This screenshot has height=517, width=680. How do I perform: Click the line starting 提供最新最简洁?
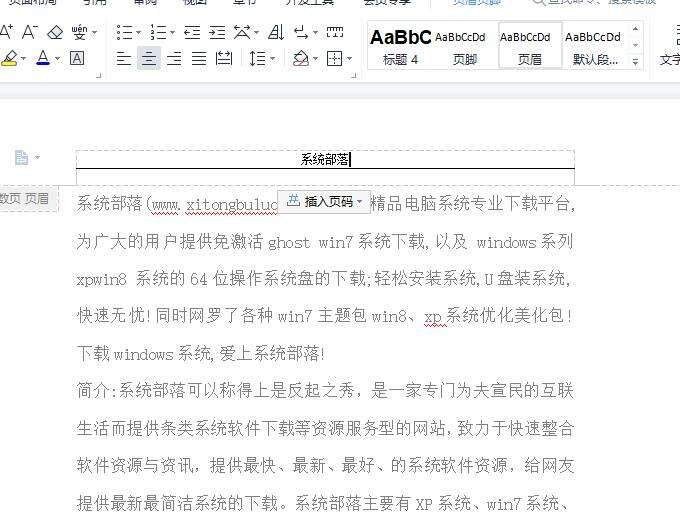(322, 503)
